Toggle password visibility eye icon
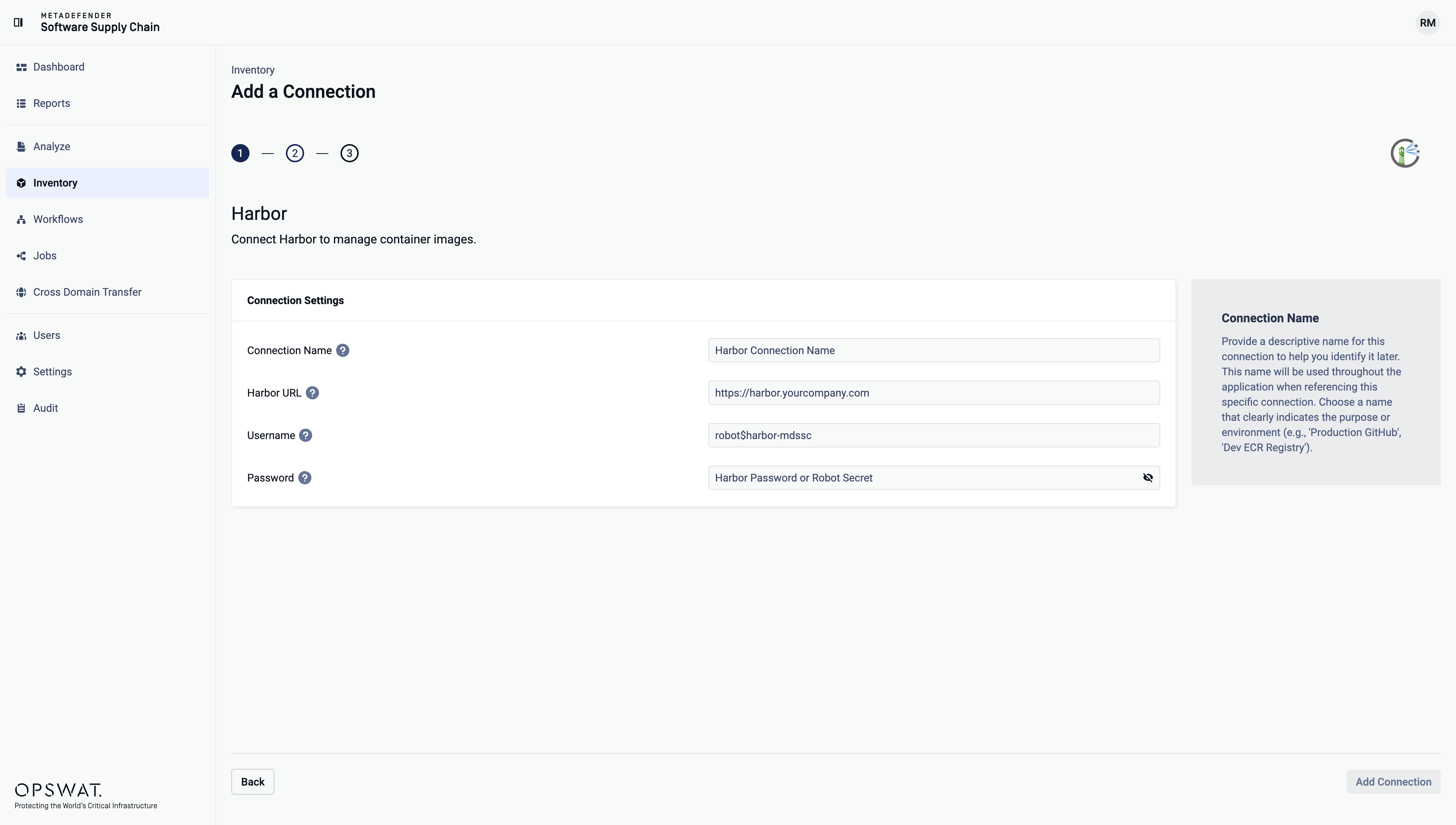This screenshot has width=1456, height=825. (x=1148, y=478)
